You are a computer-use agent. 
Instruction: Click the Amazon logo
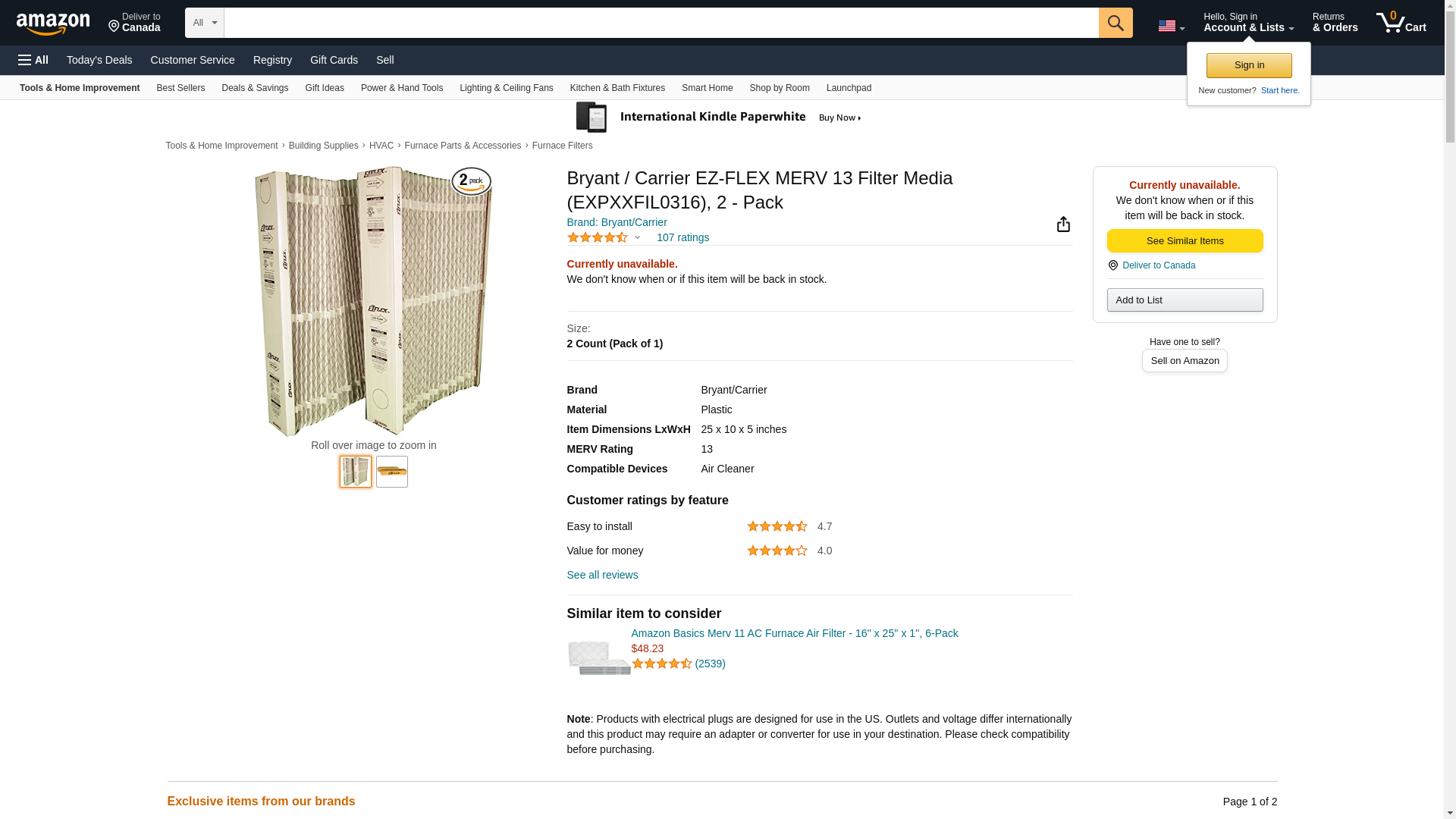point(53,24)
